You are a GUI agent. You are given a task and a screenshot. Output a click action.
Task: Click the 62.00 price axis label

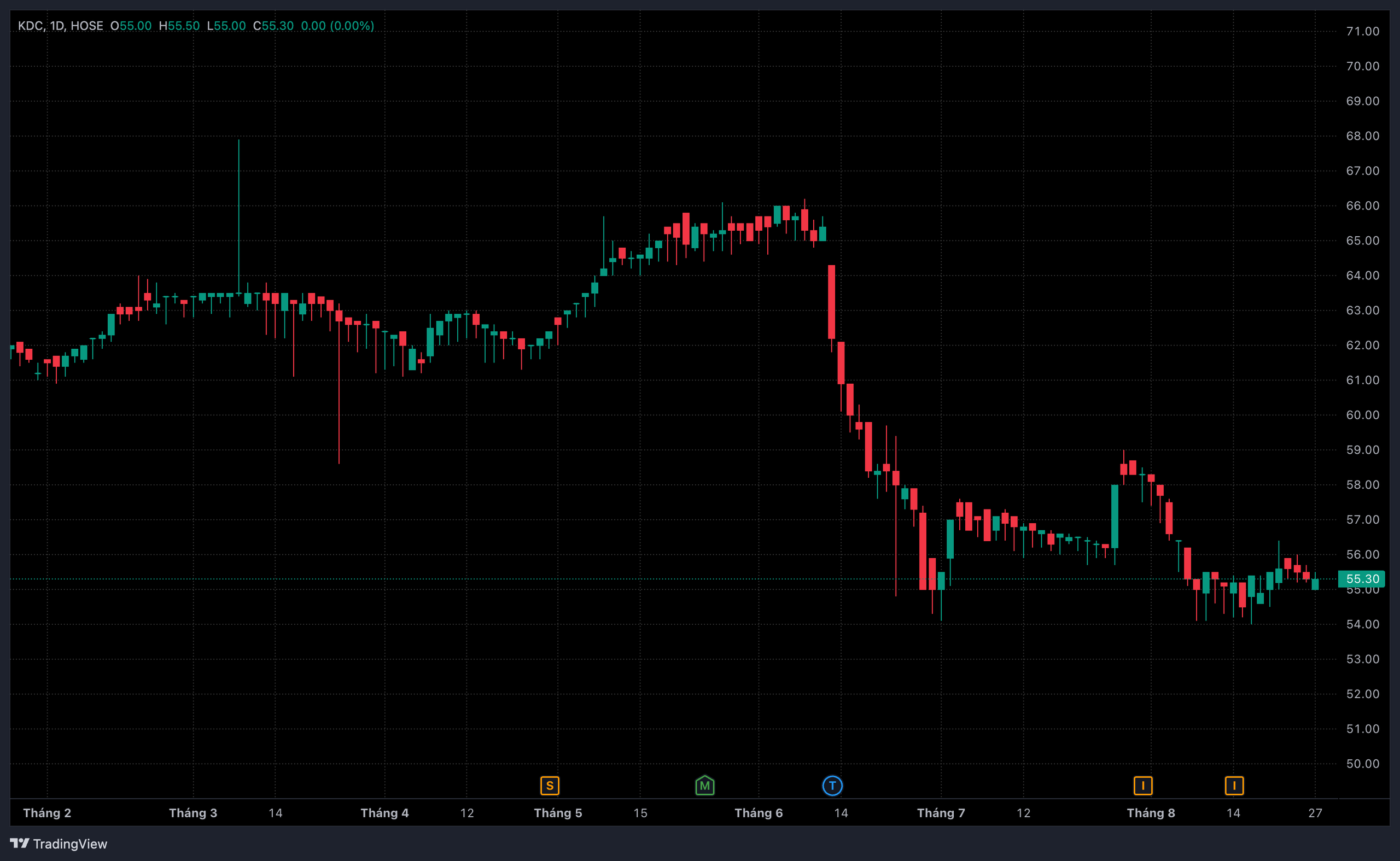pyautogui.click(x=1362, y=345)
